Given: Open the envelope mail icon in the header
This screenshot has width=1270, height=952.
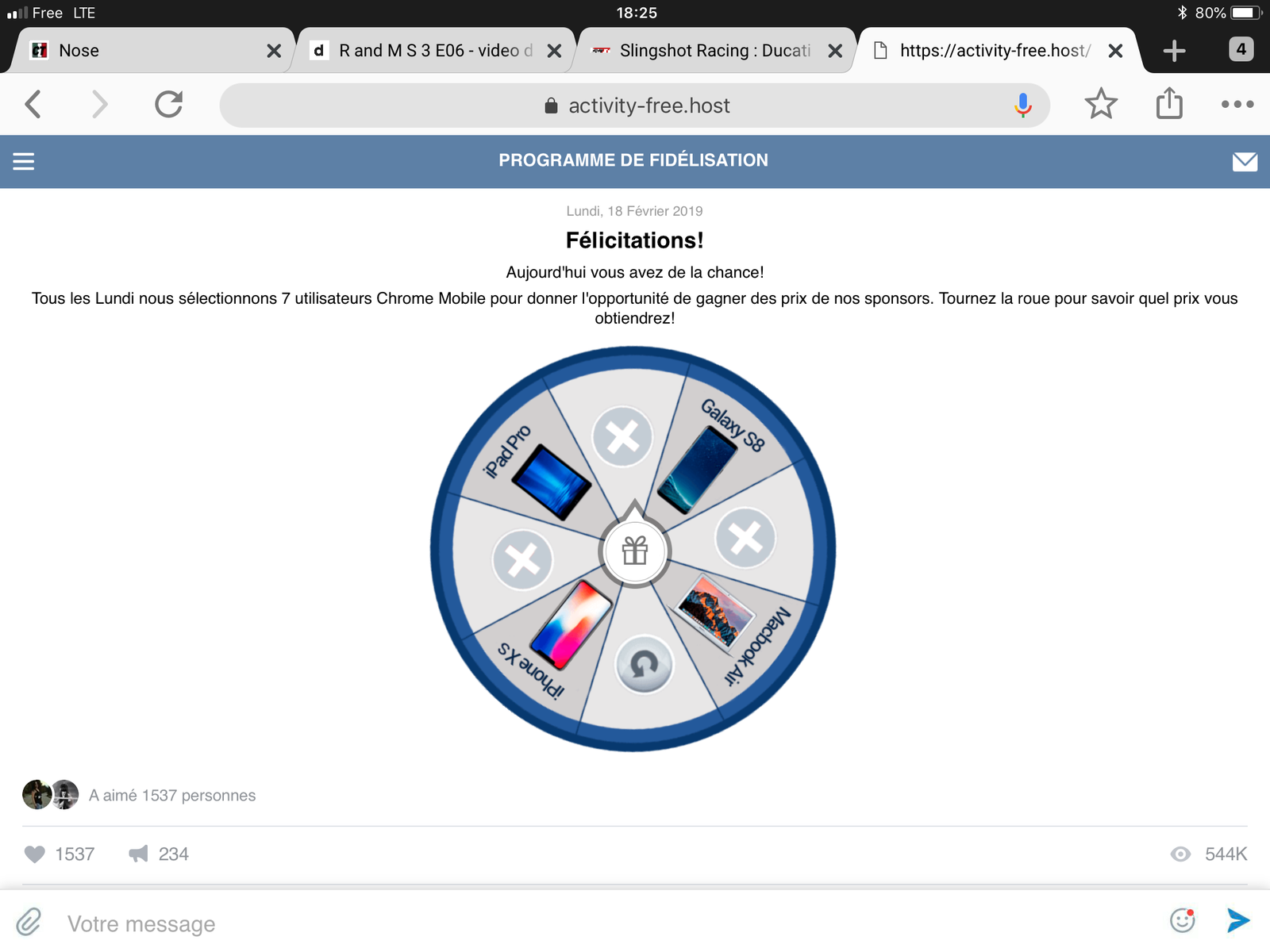Looking at the screenshot, I should coord(1245,162).
